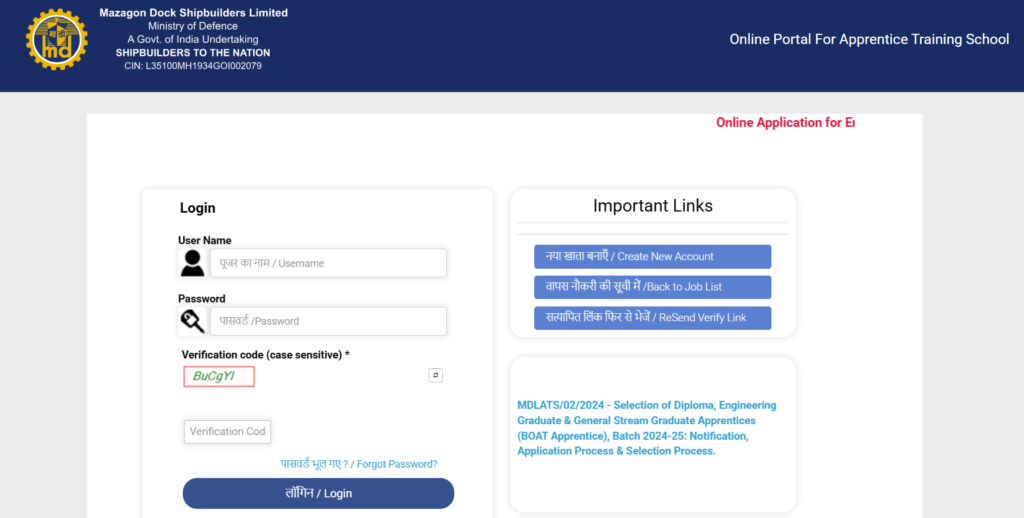Click into the Verification Code box

click(x=227, y=432)
